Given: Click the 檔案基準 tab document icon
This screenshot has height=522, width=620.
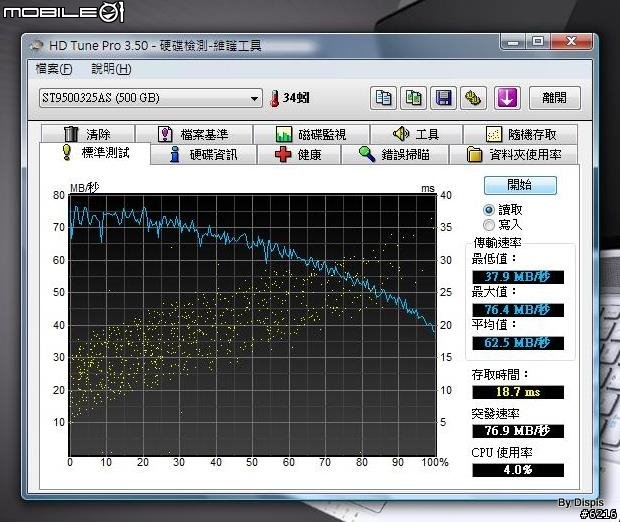Looking at the screenshot, I should (x=165, y=134).
